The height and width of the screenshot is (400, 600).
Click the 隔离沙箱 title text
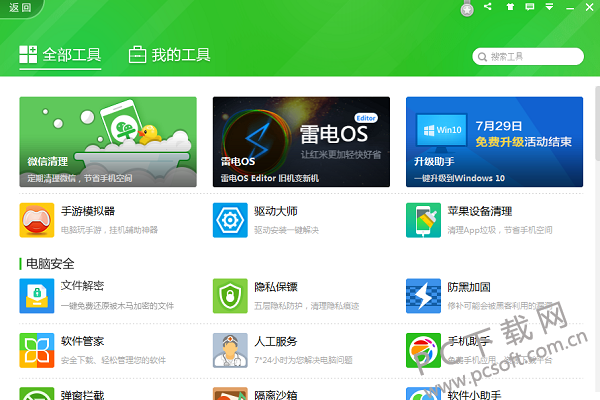coord(276,395)
